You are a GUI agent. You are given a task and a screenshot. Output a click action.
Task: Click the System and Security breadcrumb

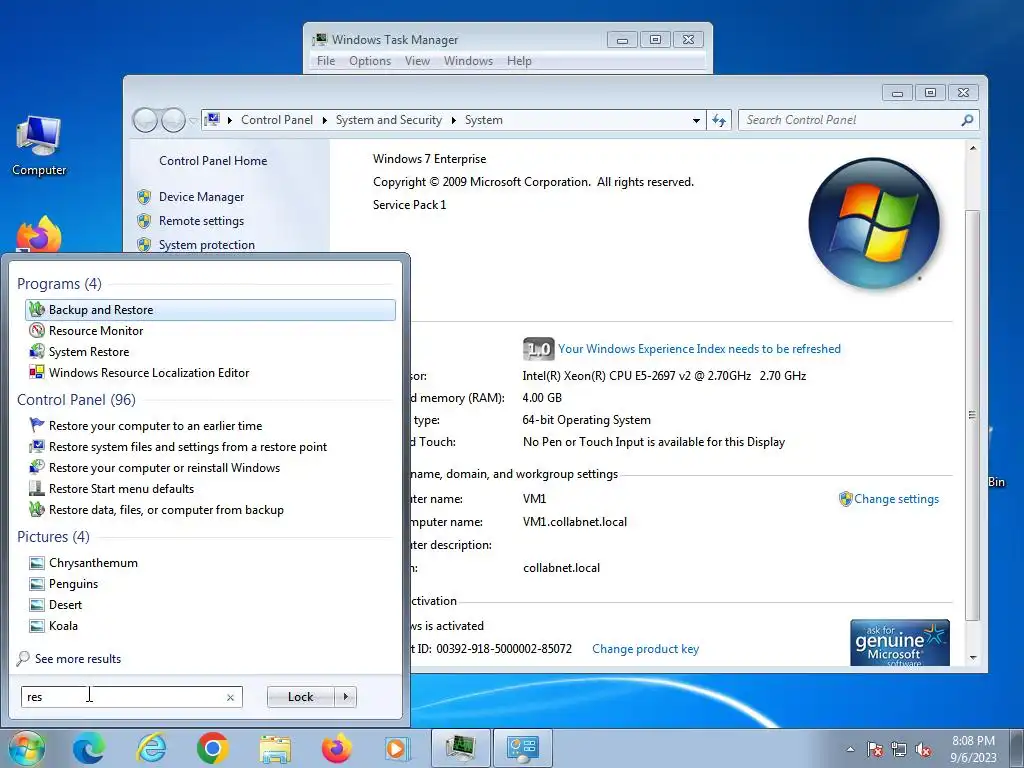pos(389,120)
